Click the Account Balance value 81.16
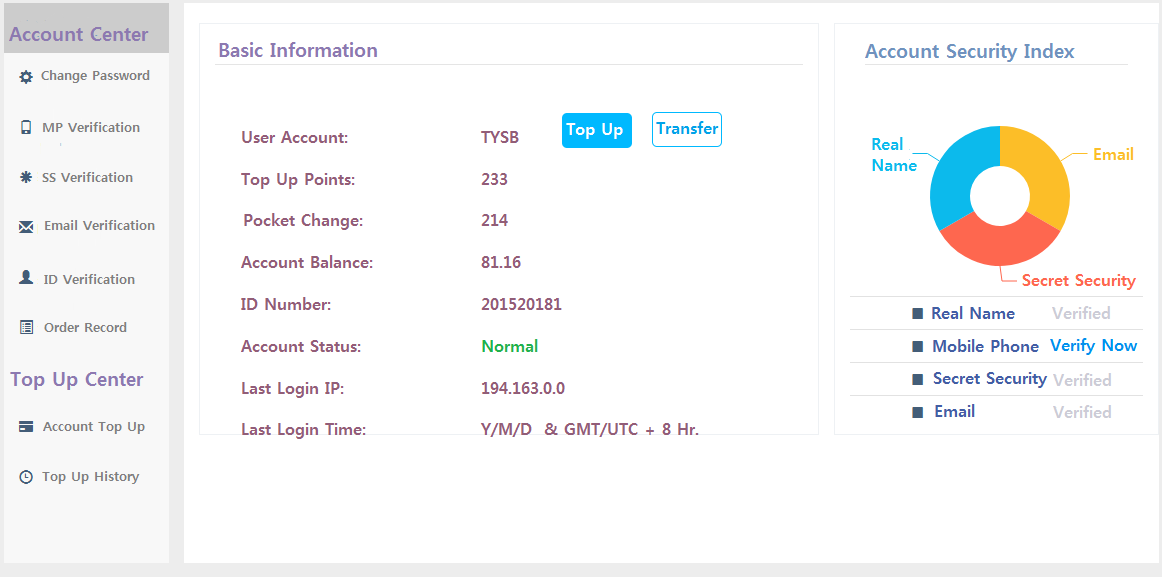Image resolution: width=1162 pixels, height=577 pixels. pos(501,262)
